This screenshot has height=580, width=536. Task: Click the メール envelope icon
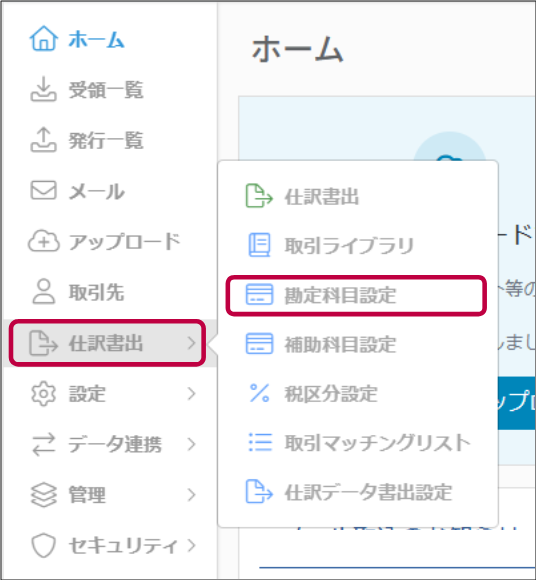pyautogui.click(x=44, y=190)
